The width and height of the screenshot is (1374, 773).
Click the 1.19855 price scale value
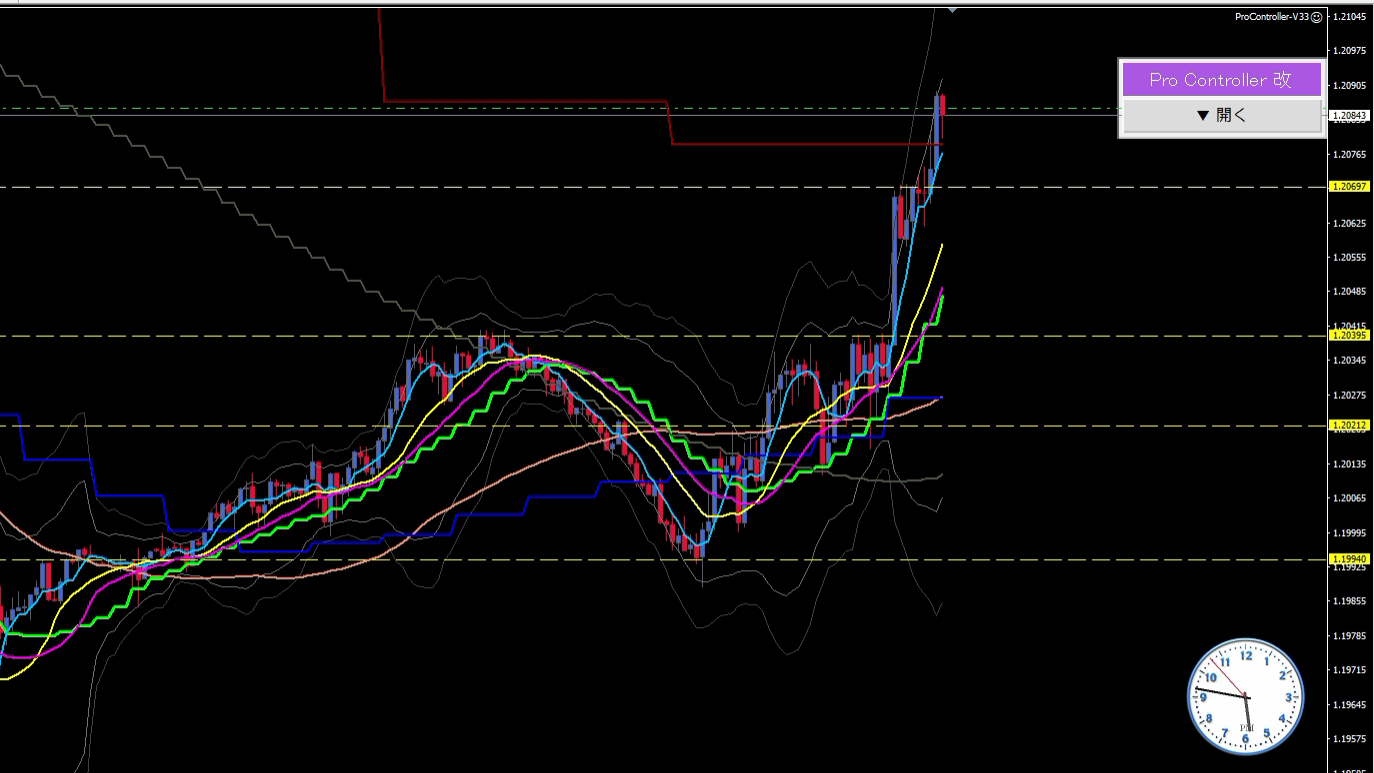pos(1351,601)
